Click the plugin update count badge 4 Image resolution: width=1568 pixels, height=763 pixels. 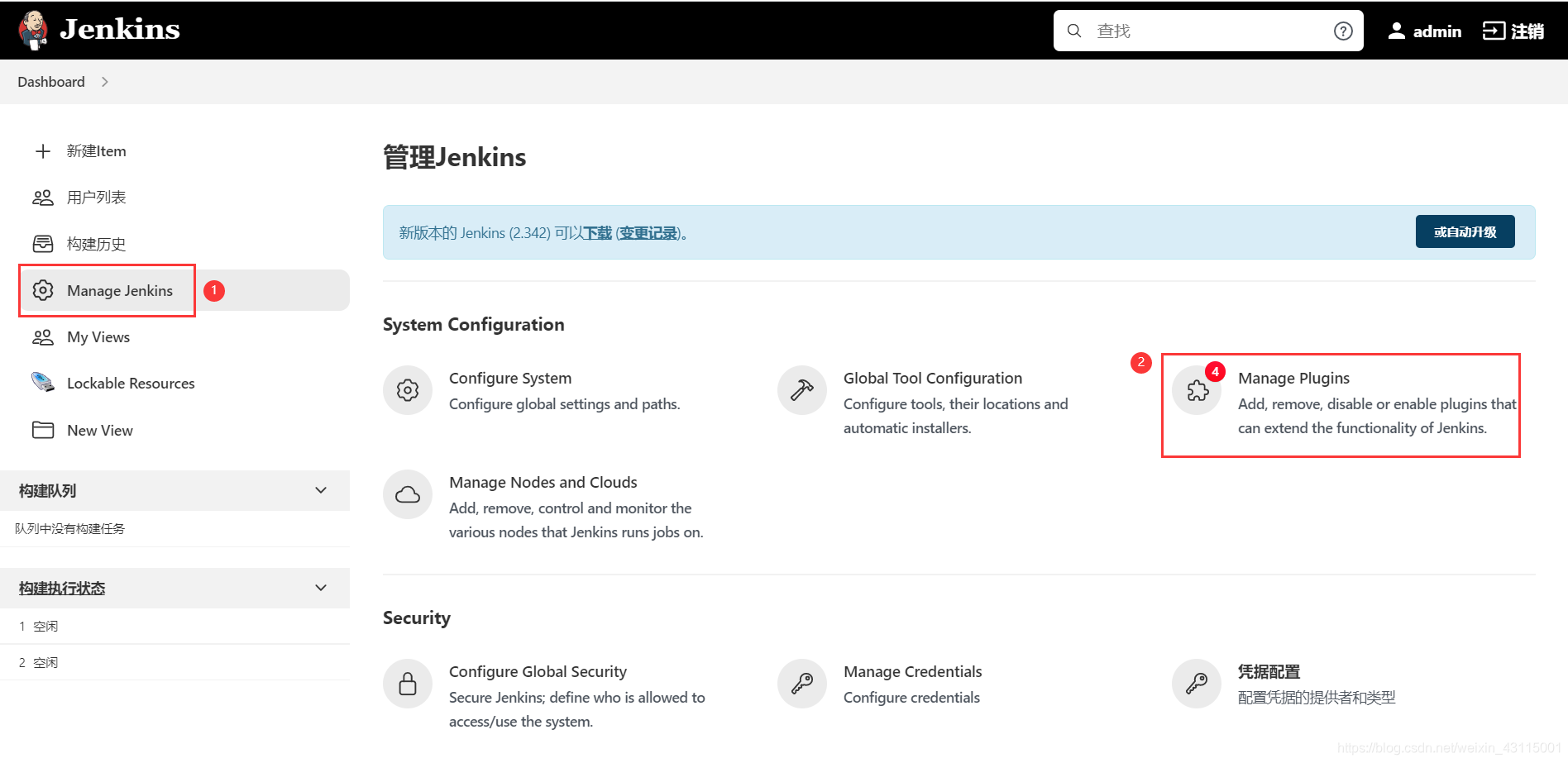tap(1215, 372)
